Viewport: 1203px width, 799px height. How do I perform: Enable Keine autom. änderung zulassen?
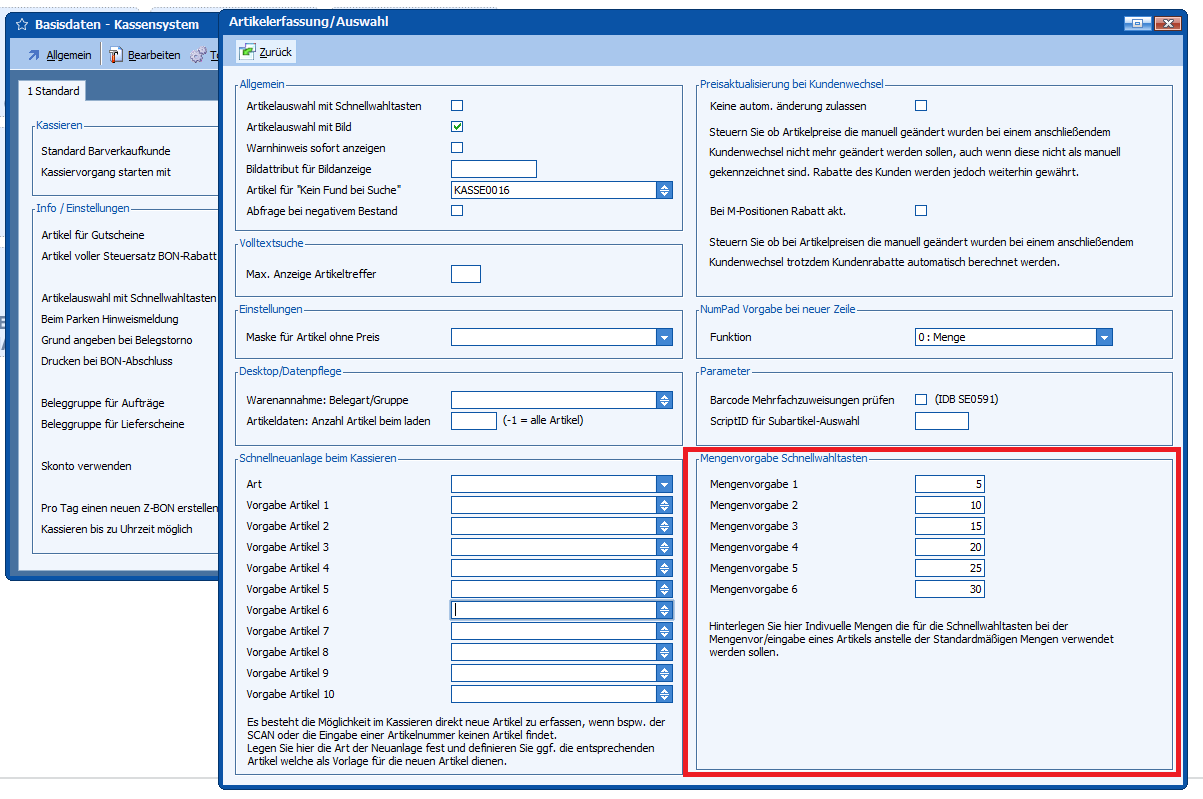pyautogui.click(x=921, y=106)
